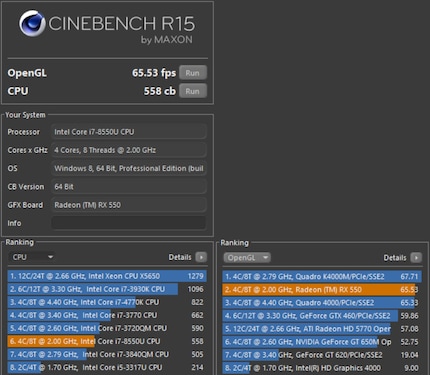Run the CPU benchmark
Screen dimensions: 430x375
click(x=193, y=91)
